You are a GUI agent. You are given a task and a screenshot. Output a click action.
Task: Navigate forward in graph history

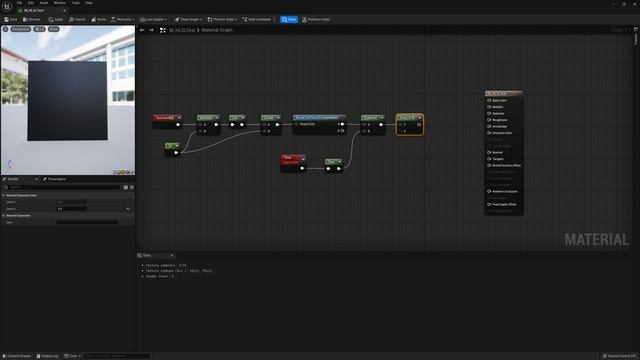point(151,30)
